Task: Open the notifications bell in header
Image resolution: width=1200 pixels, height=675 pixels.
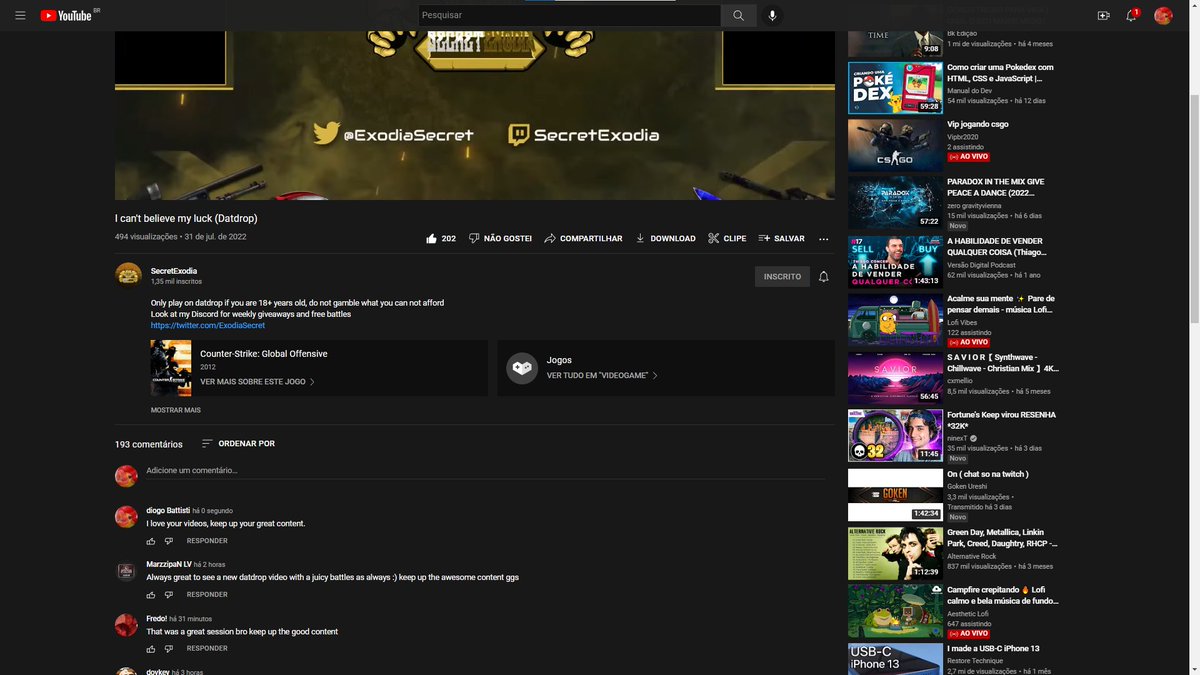Action: [1132, 15]
